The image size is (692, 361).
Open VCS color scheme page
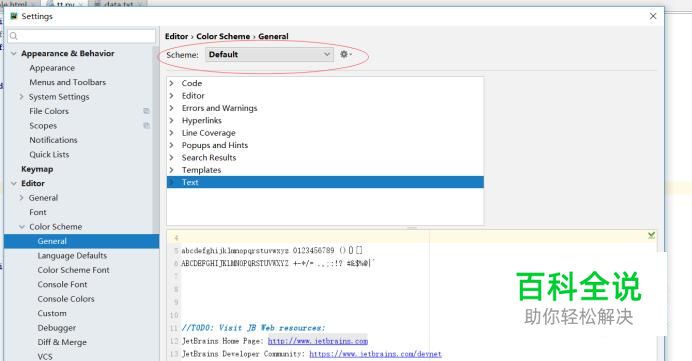(x=45, y=356)
